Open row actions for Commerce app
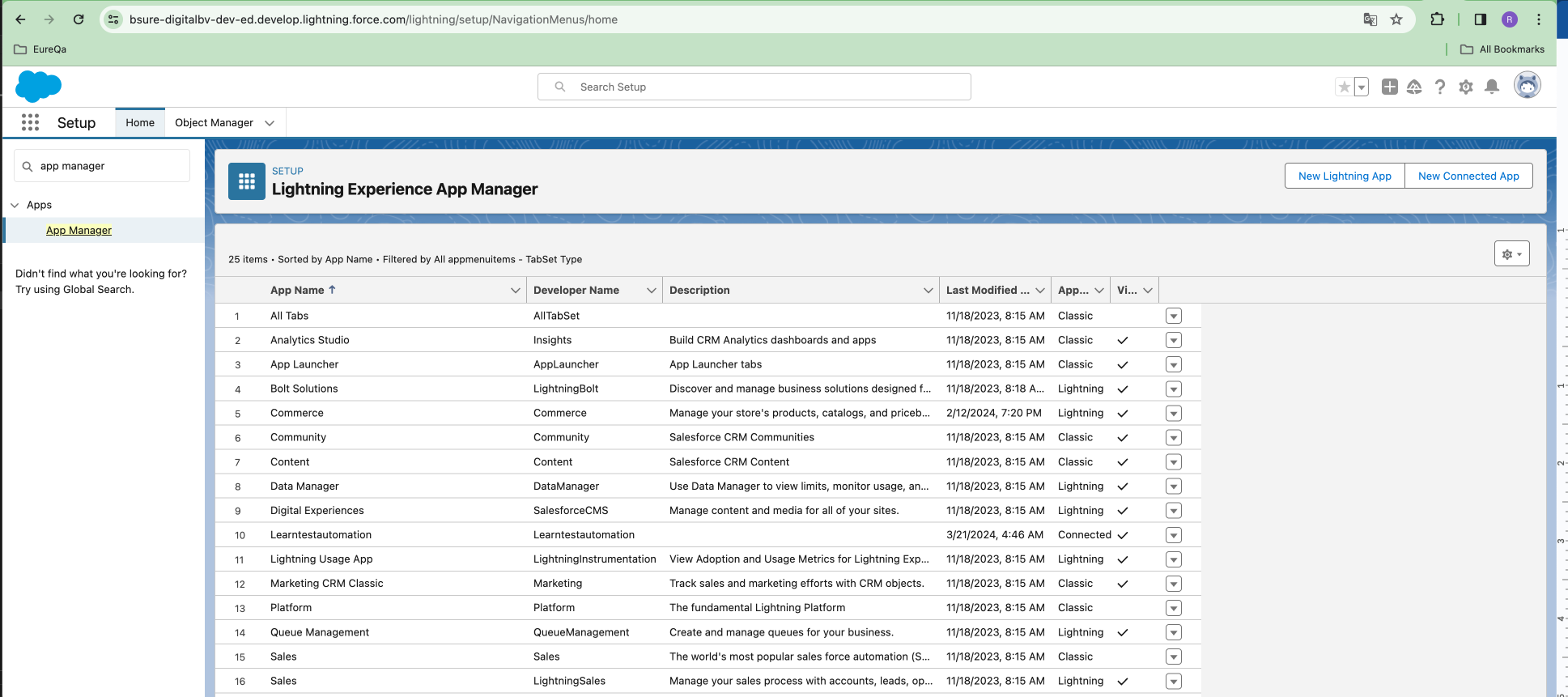Screen dimensions: 1568x697 tap(1174, 414)
